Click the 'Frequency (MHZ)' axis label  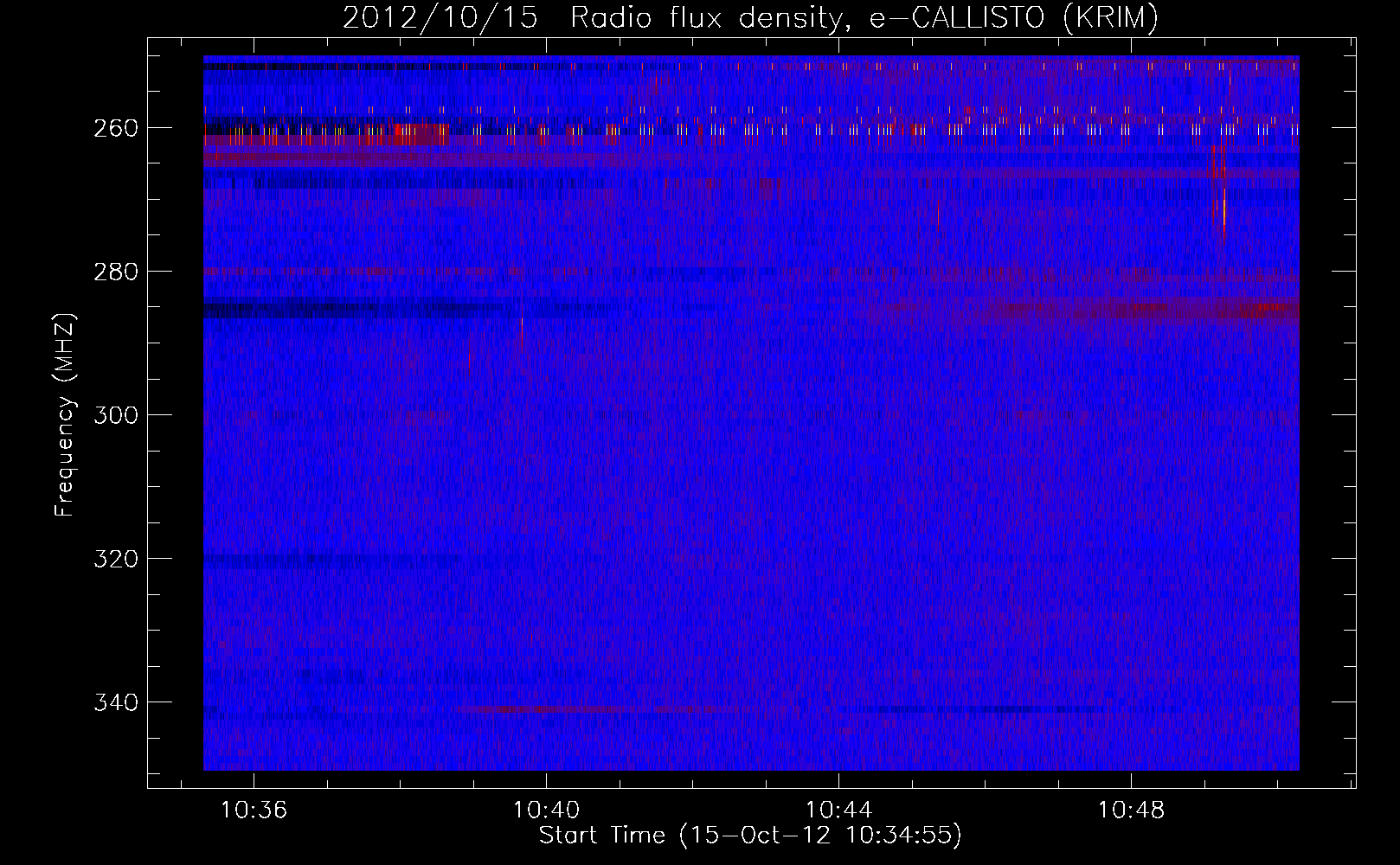[65, 414]
